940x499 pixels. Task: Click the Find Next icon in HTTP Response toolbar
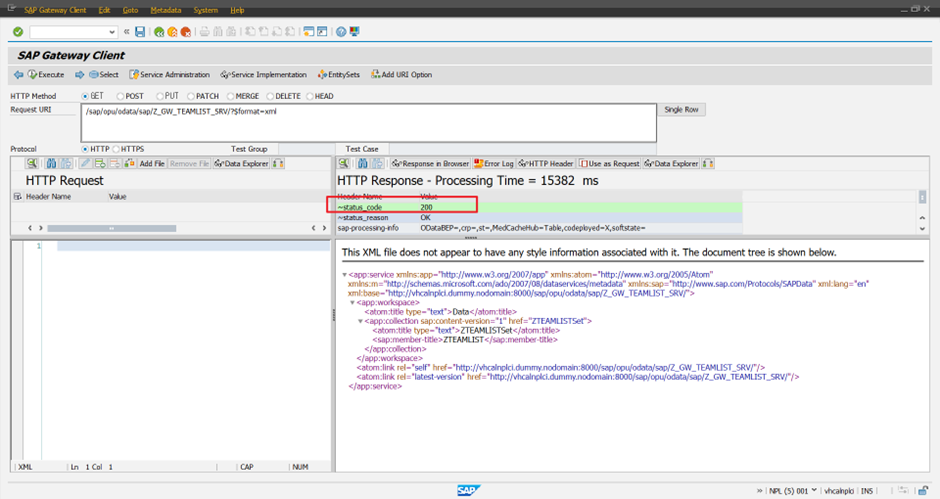point(377,163)
